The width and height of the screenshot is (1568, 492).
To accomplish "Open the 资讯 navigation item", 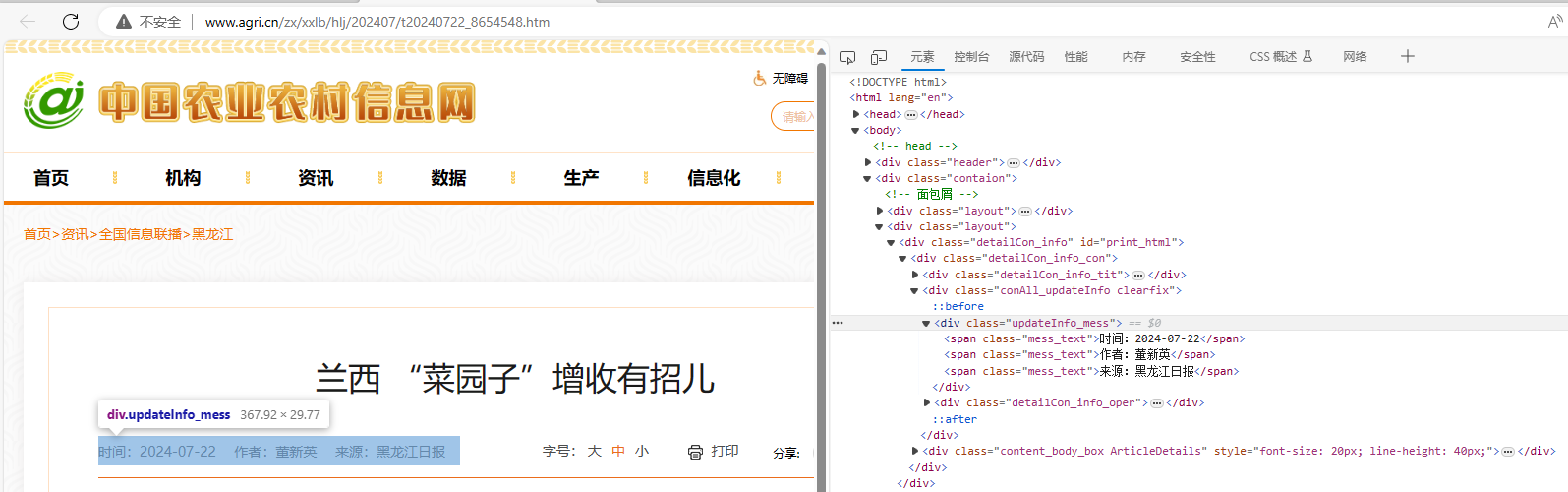I will pos(316,178).
